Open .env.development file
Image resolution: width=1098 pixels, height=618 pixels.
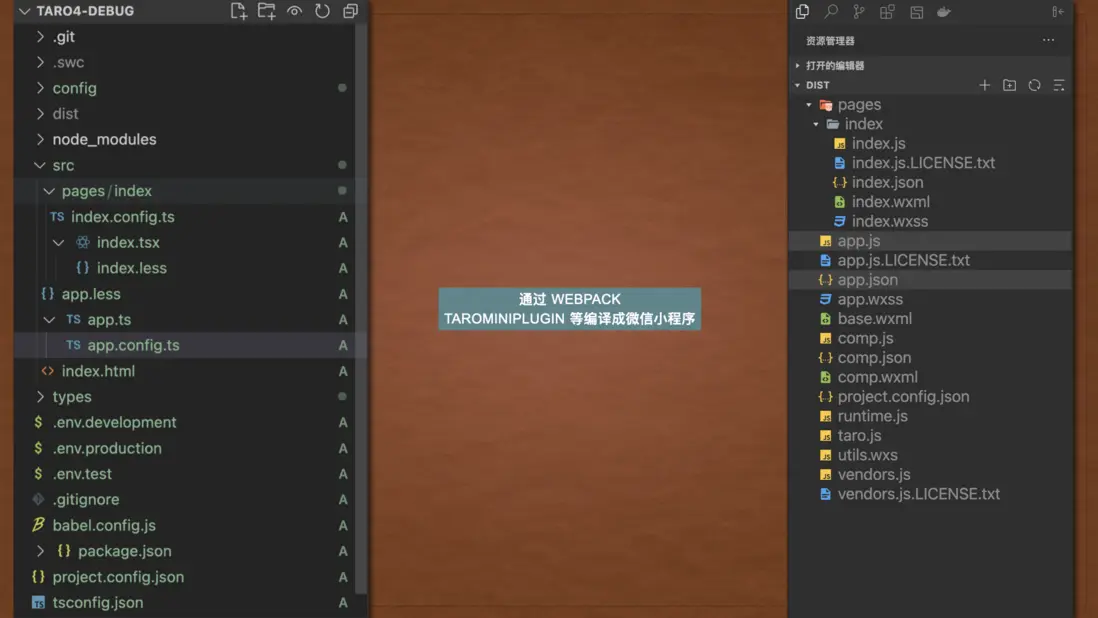(x=114, y=423)
